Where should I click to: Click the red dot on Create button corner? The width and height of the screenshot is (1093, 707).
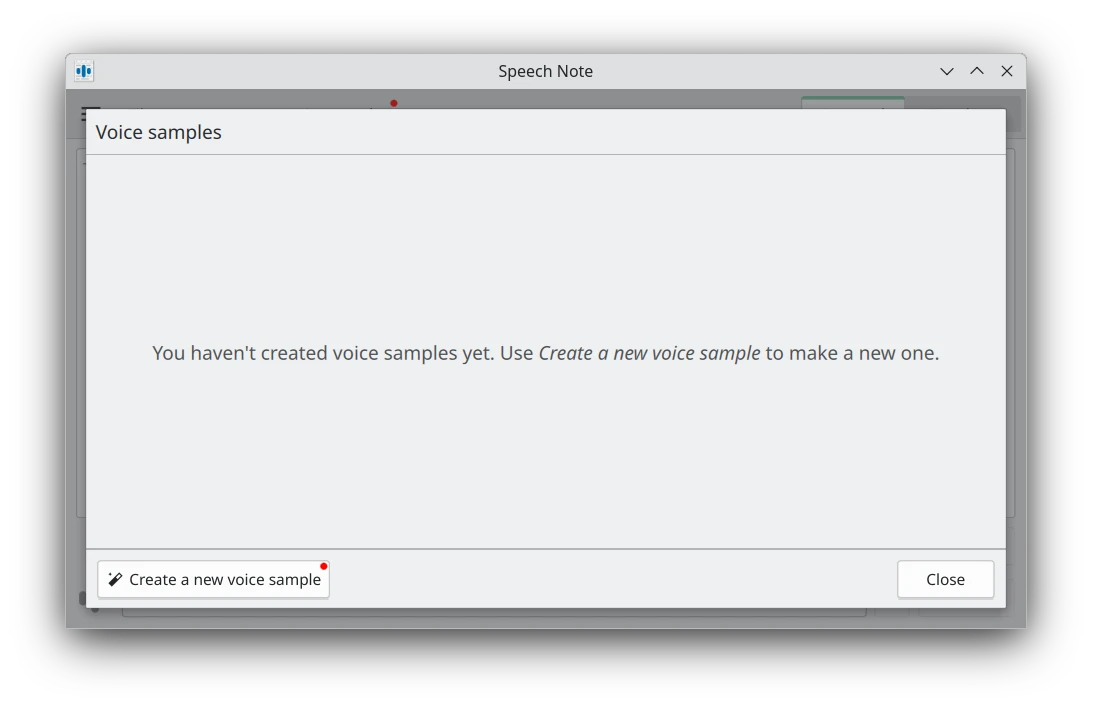pos(324,566)
